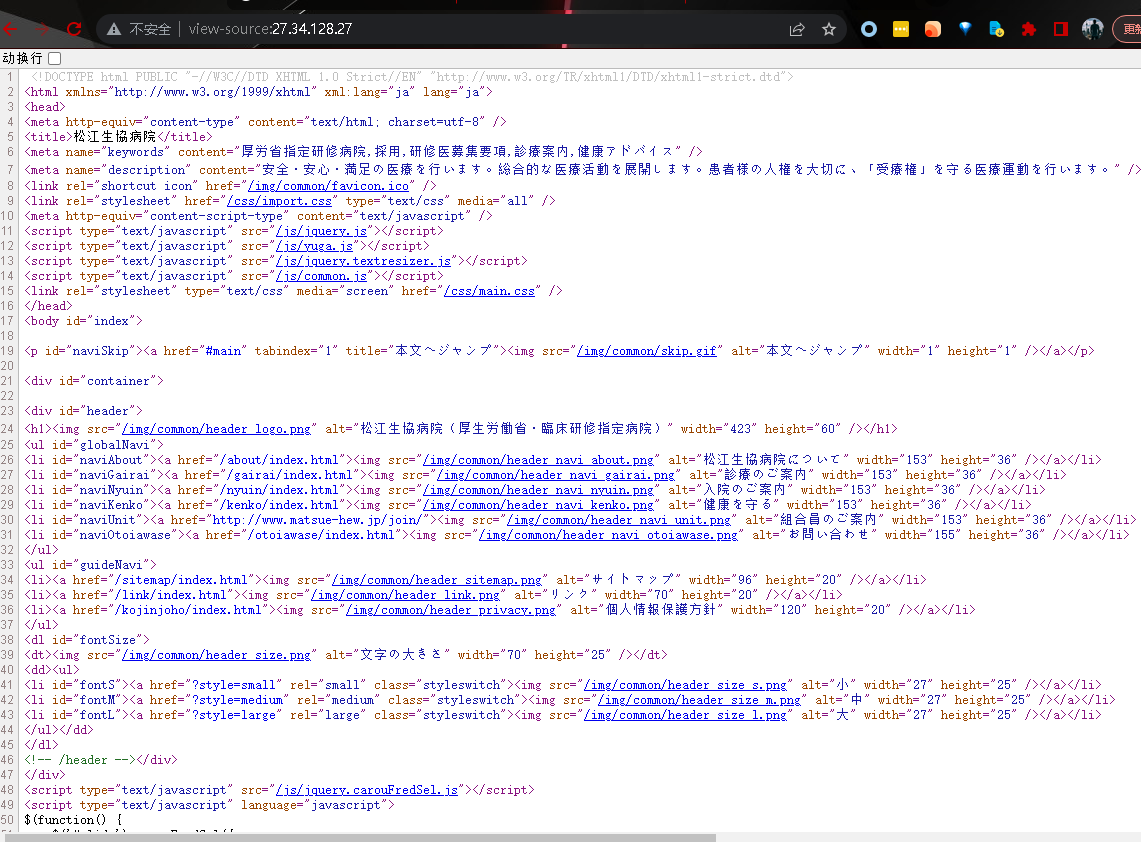Click the dl id="fontSize" source line
The image size is (1141, 842).
[87, 640]
